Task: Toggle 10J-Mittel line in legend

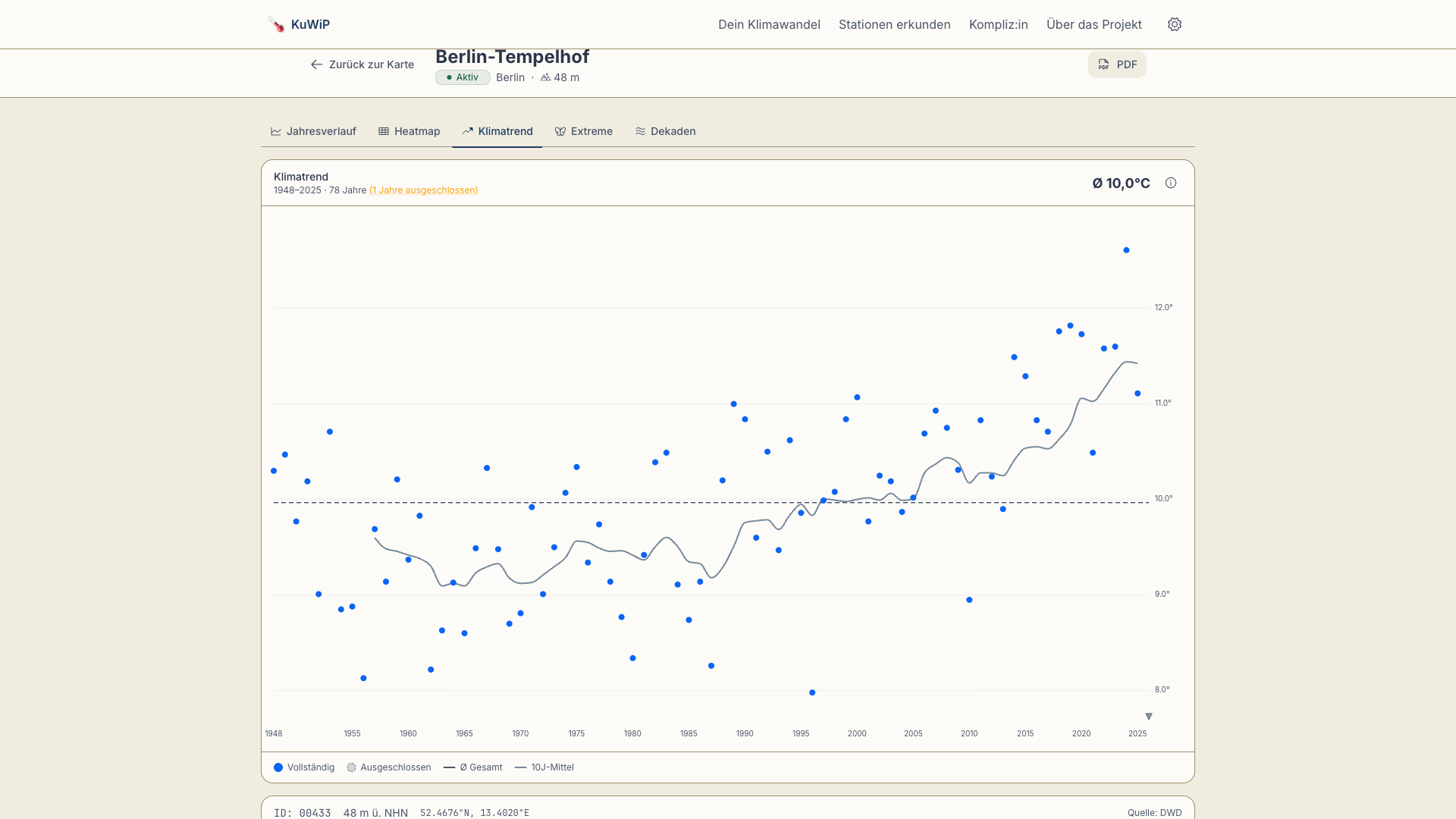Action: point(544,767)
